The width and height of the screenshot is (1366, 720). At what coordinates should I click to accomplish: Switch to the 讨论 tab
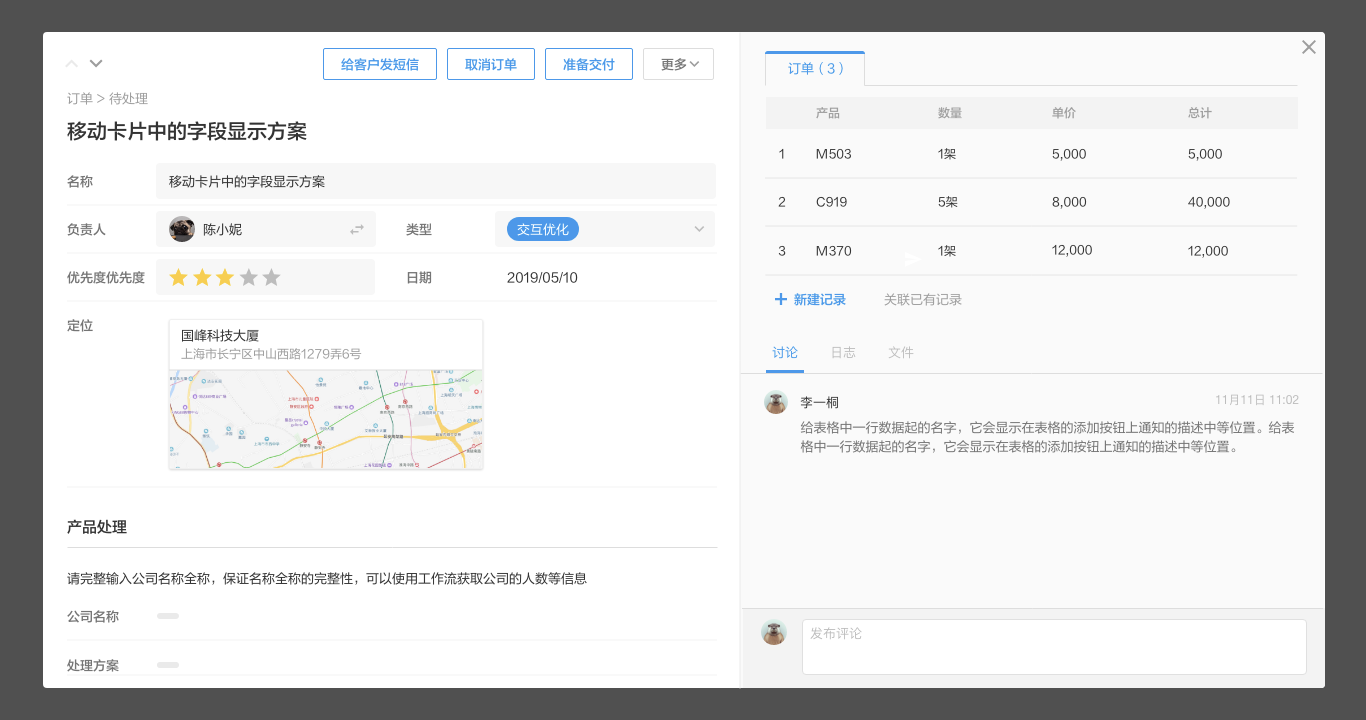785,352
